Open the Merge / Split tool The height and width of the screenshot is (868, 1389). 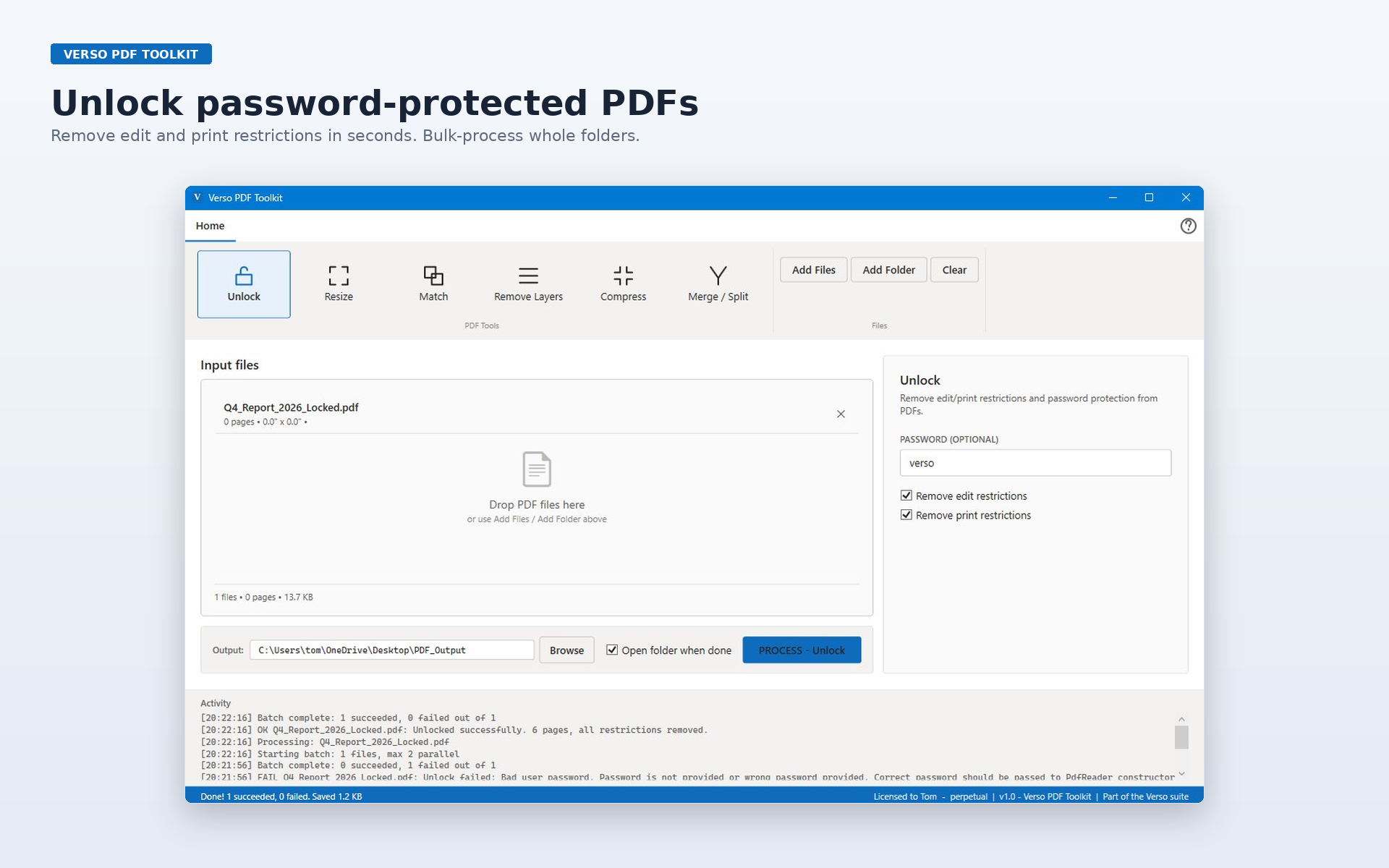tap(718, 284)
